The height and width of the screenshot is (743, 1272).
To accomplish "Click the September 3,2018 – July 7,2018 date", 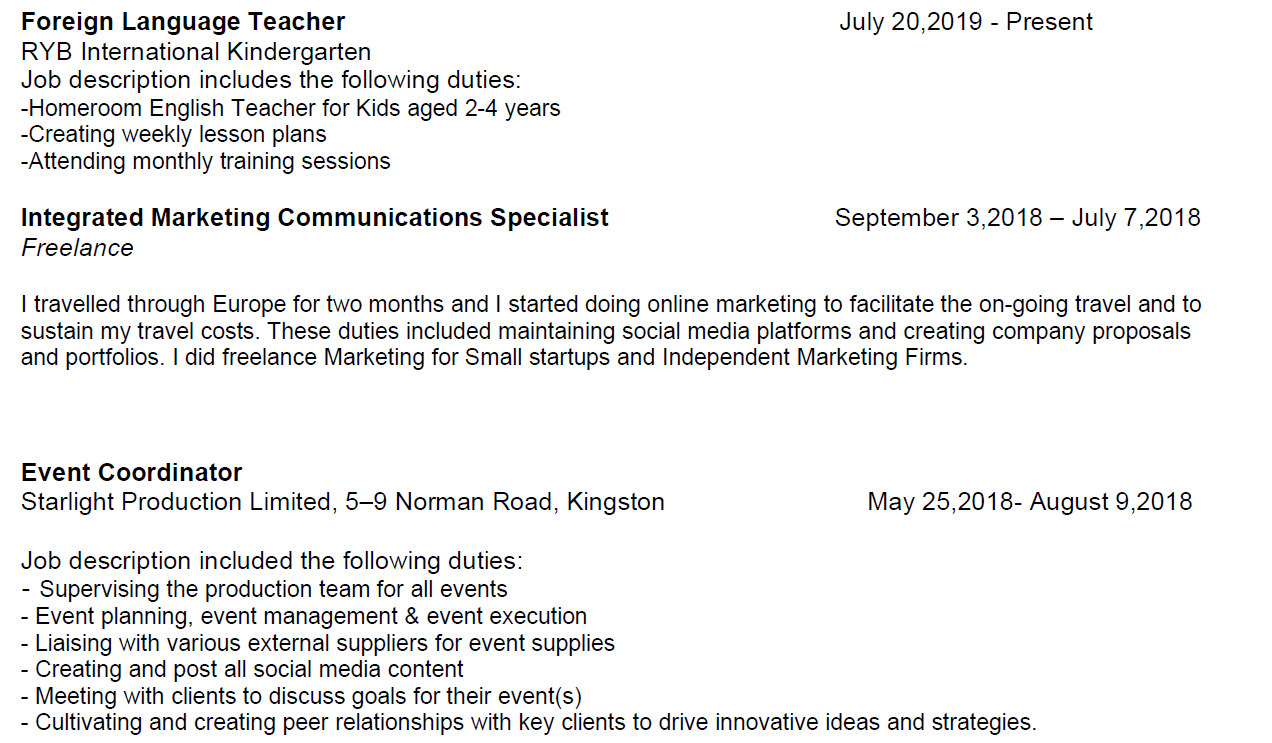I will coord(1017,218).
